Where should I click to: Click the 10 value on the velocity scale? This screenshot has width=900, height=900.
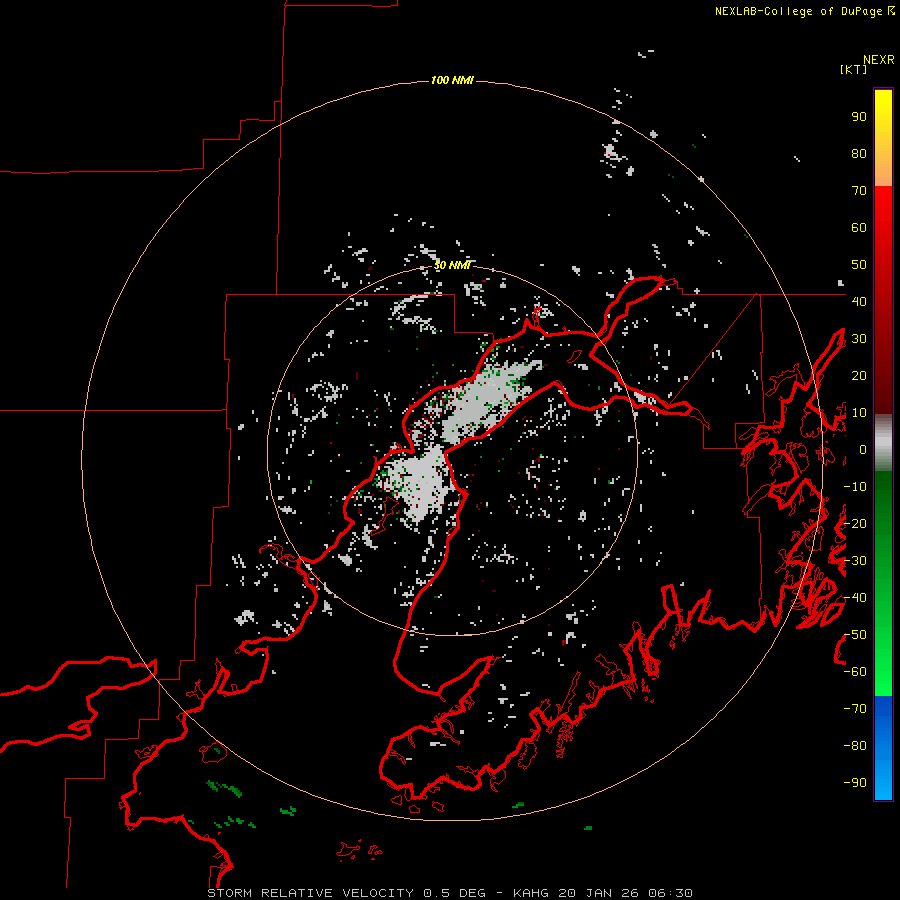click(x=859, y=413)
